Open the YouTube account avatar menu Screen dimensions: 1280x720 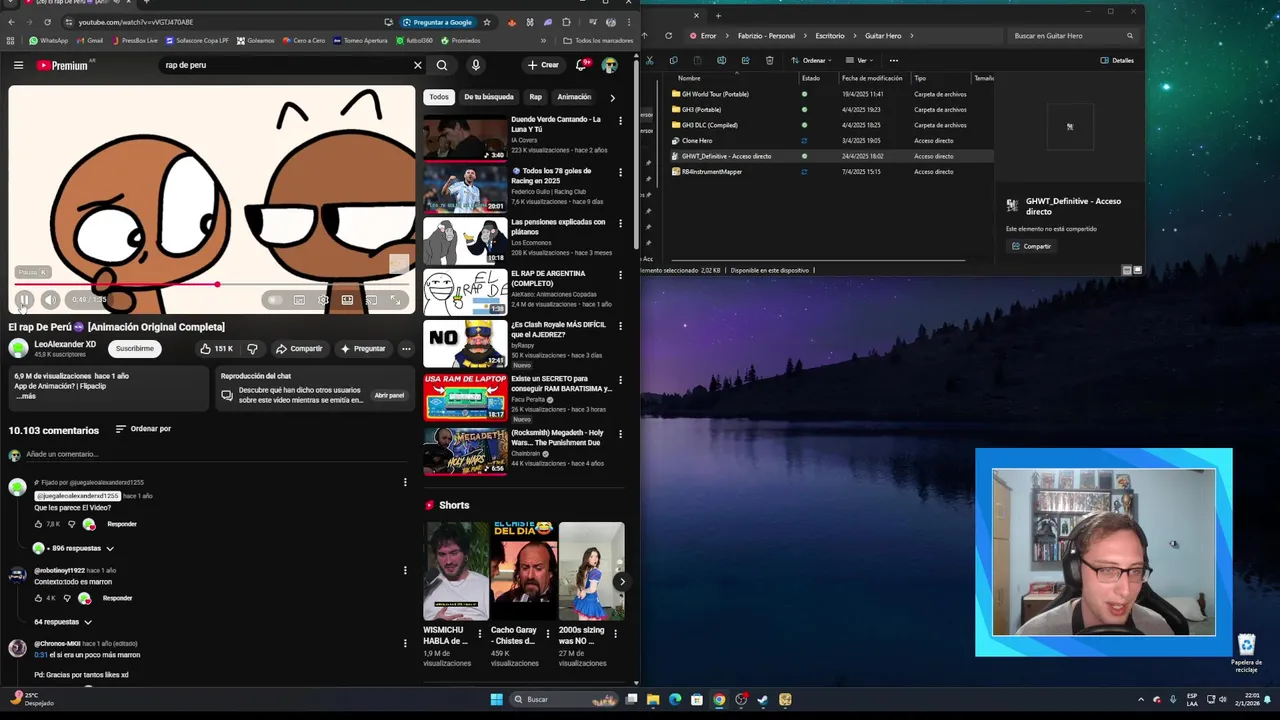tap(610, 65)
